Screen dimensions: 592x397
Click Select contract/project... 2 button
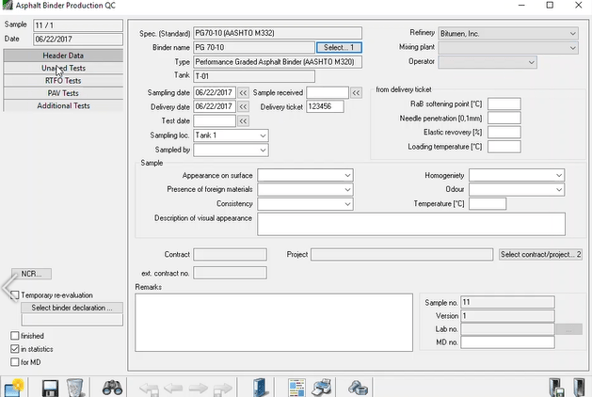[540, 254]
